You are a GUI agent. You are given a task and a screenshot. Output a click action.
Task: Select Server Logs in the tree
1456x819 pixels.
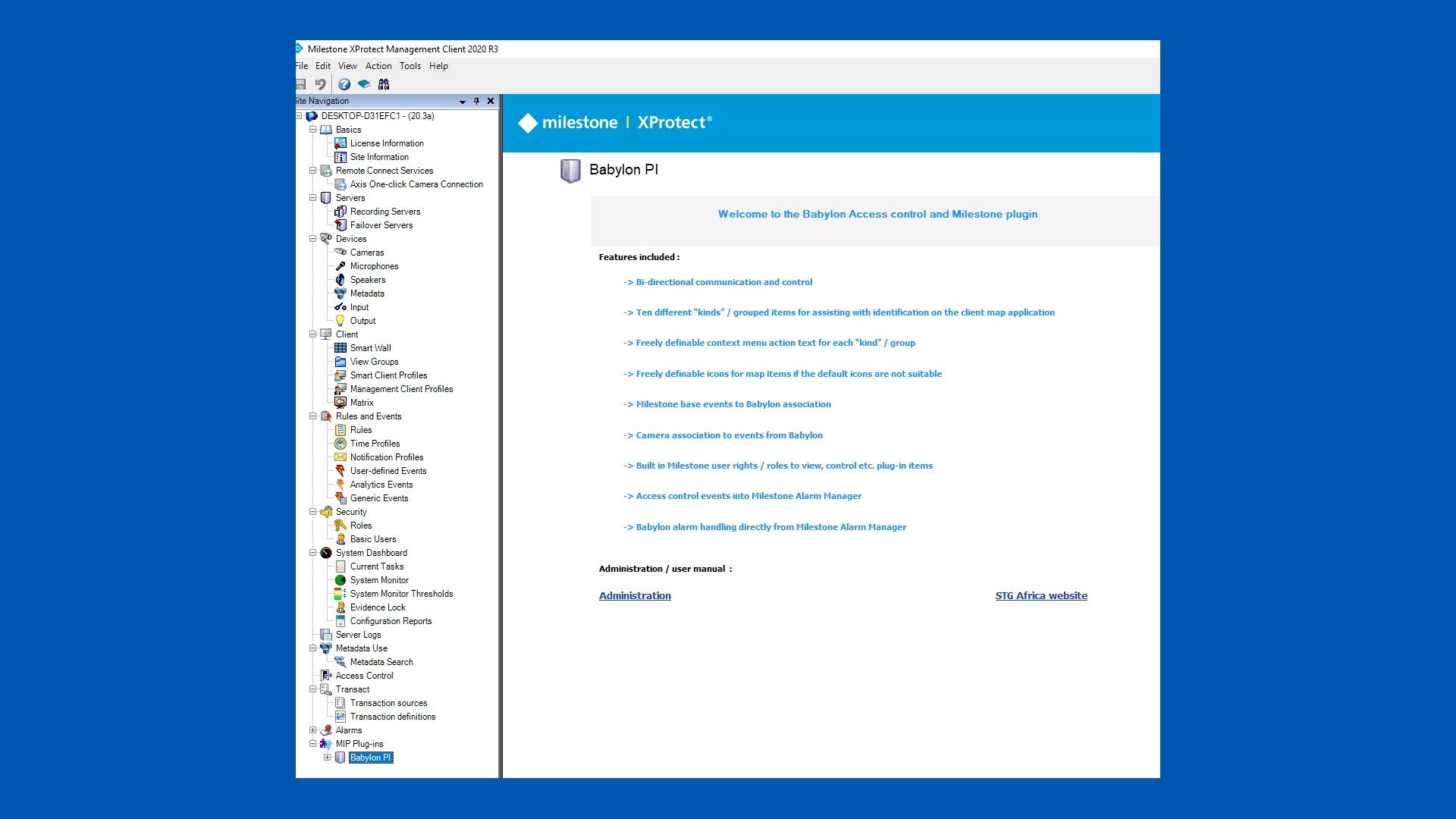tap(358, 635)
